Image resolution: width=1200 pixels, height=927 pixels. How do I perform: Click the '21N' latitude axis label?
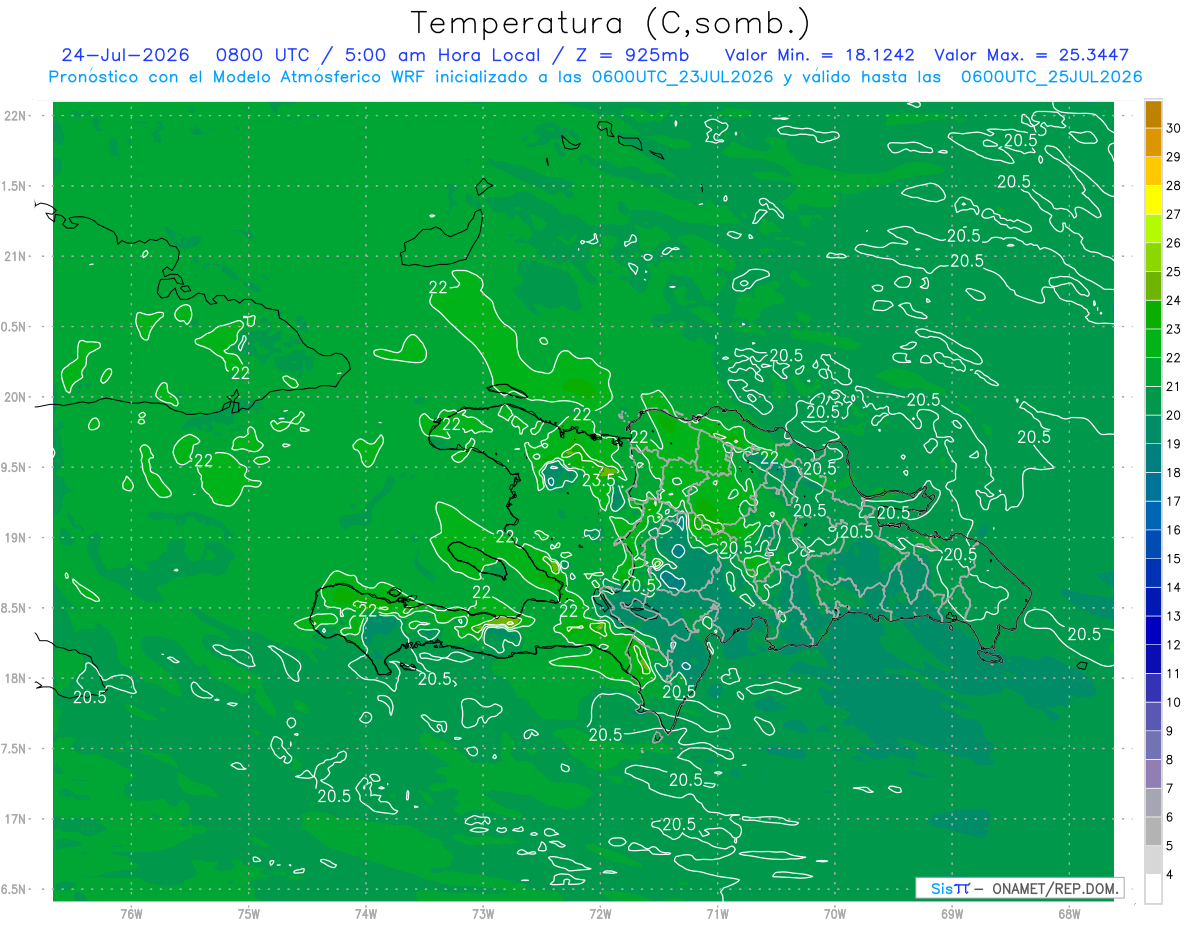[x=16, y=257]
